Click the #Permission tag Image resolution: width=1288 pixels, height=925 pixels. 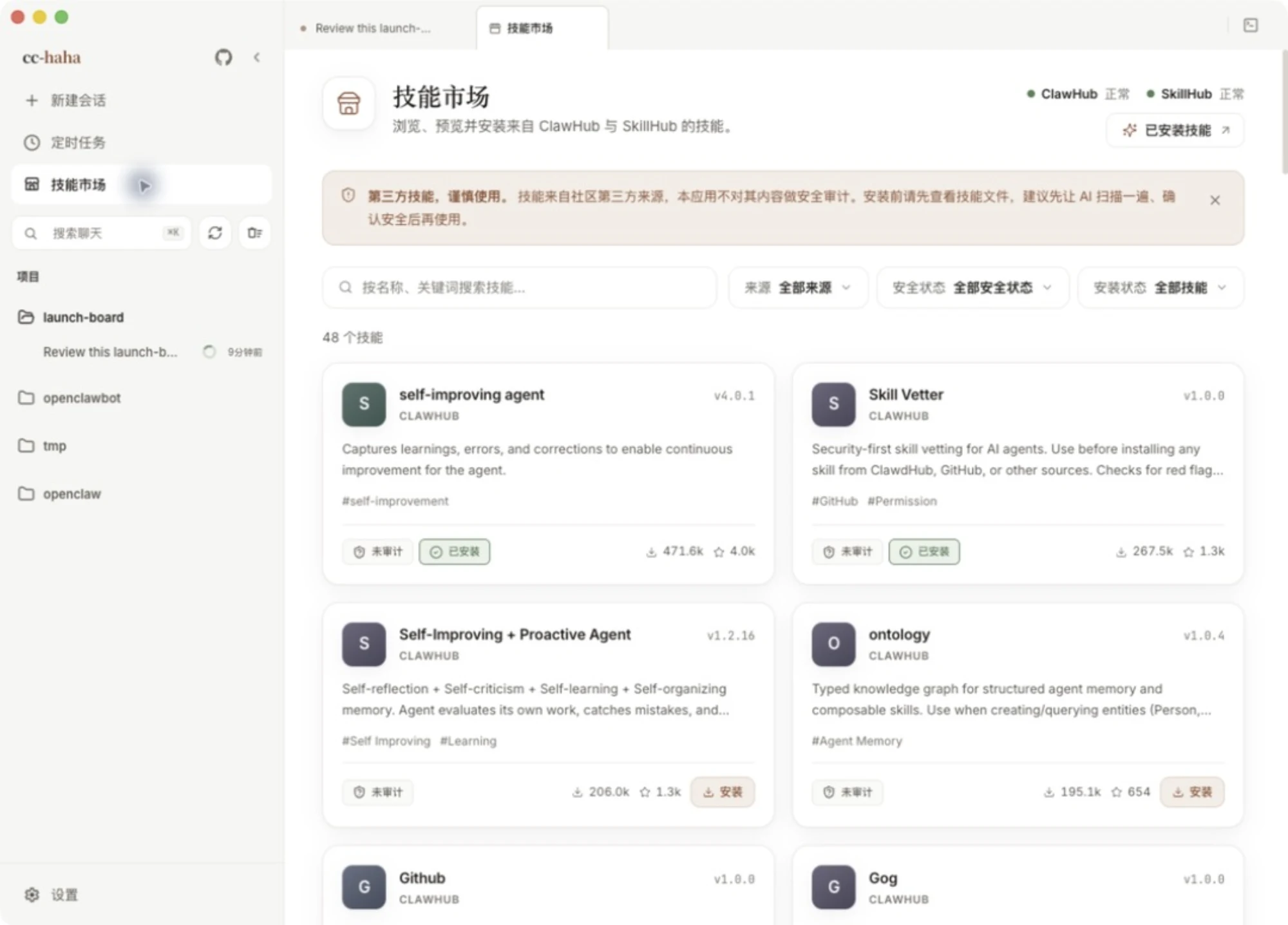point(902,501)
